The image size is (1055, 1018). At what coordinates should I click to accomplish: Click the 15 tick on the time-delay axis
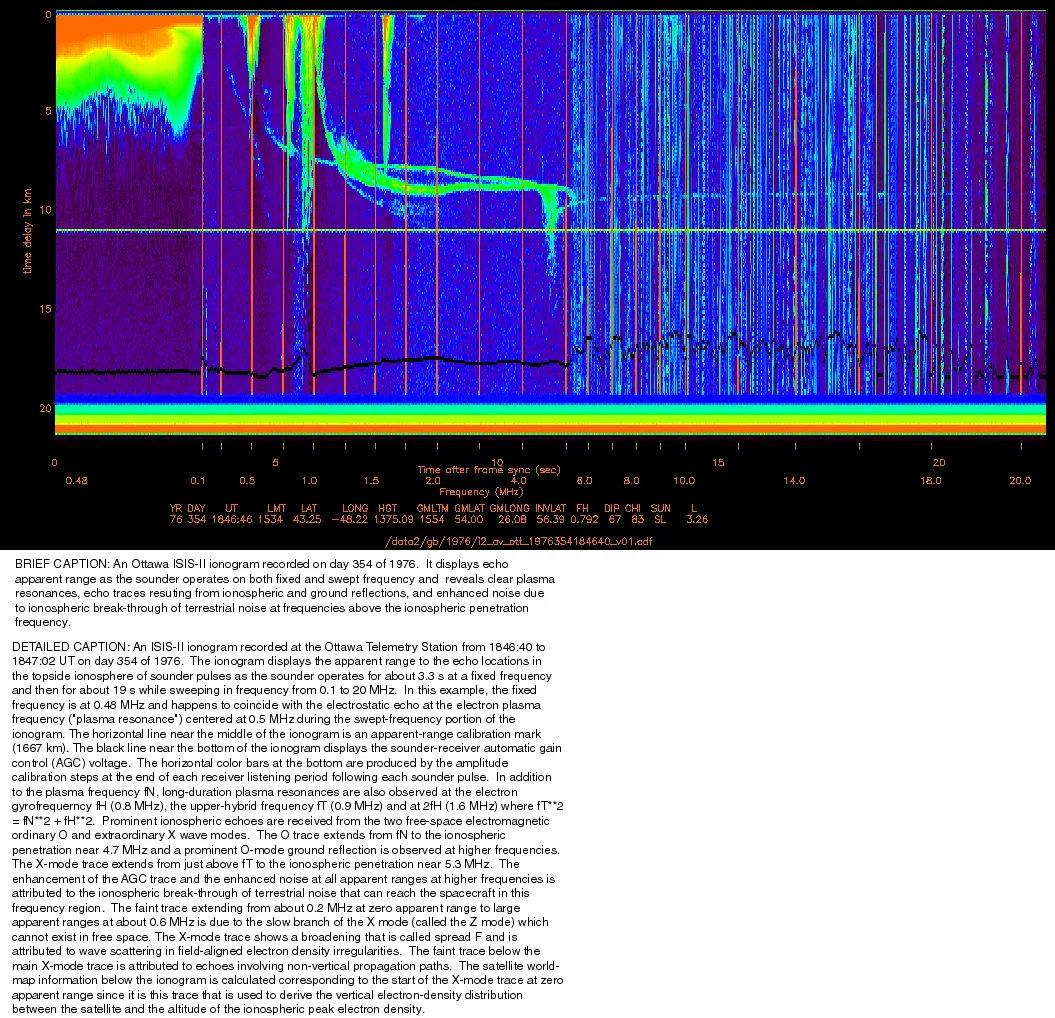[x=45, y=309]
